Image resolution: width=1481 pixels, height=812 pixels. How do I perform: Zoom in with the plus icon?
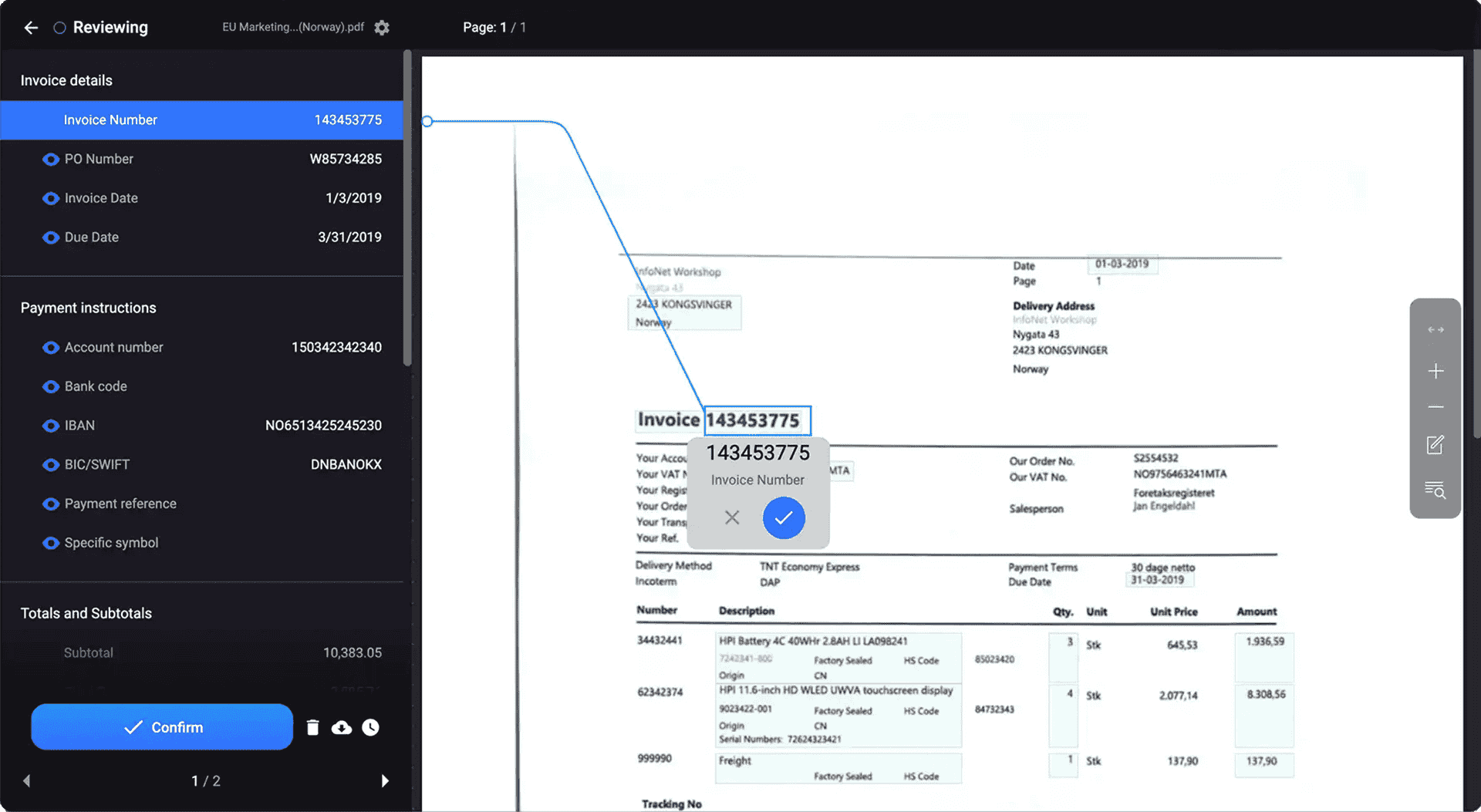(1435, 371)
